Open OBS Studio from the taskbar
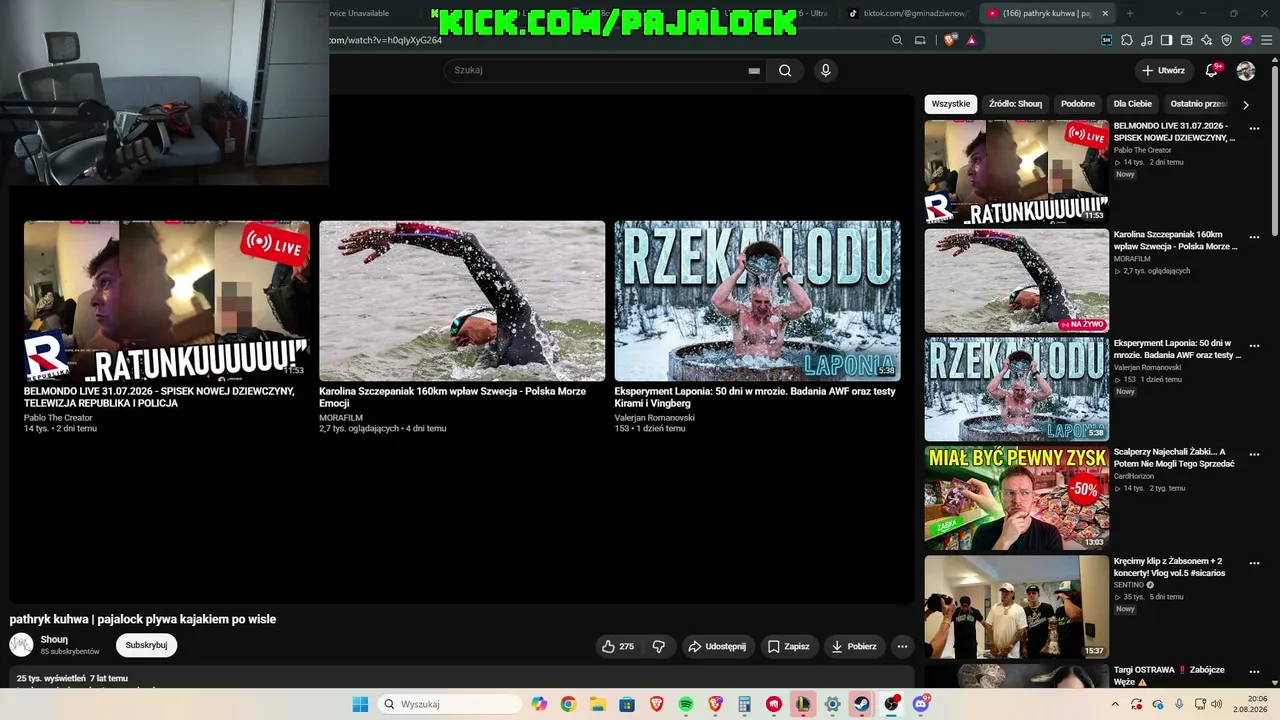 click(890, 704)
